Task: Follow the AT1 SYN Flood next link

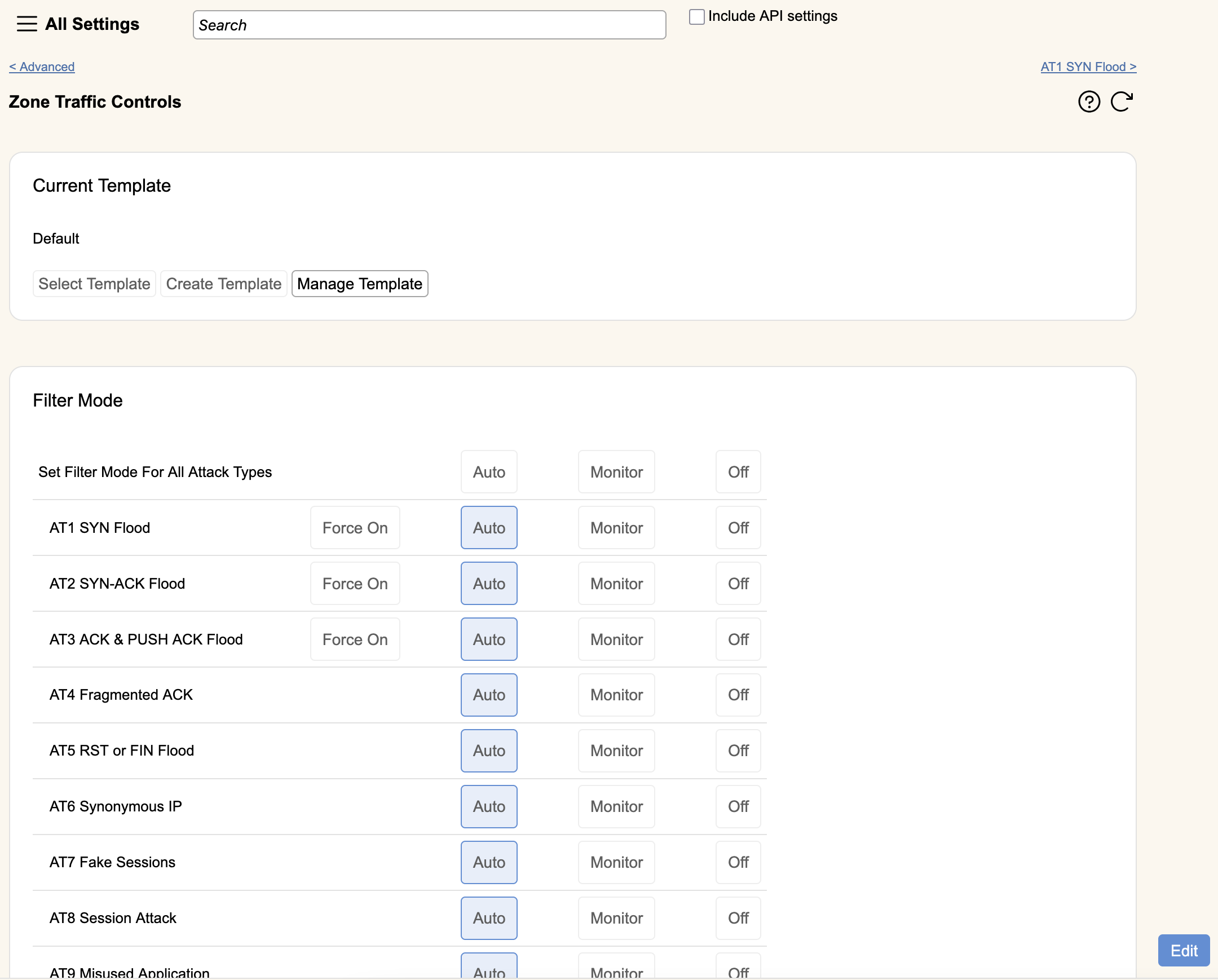Action: (x=1088, y=67)
